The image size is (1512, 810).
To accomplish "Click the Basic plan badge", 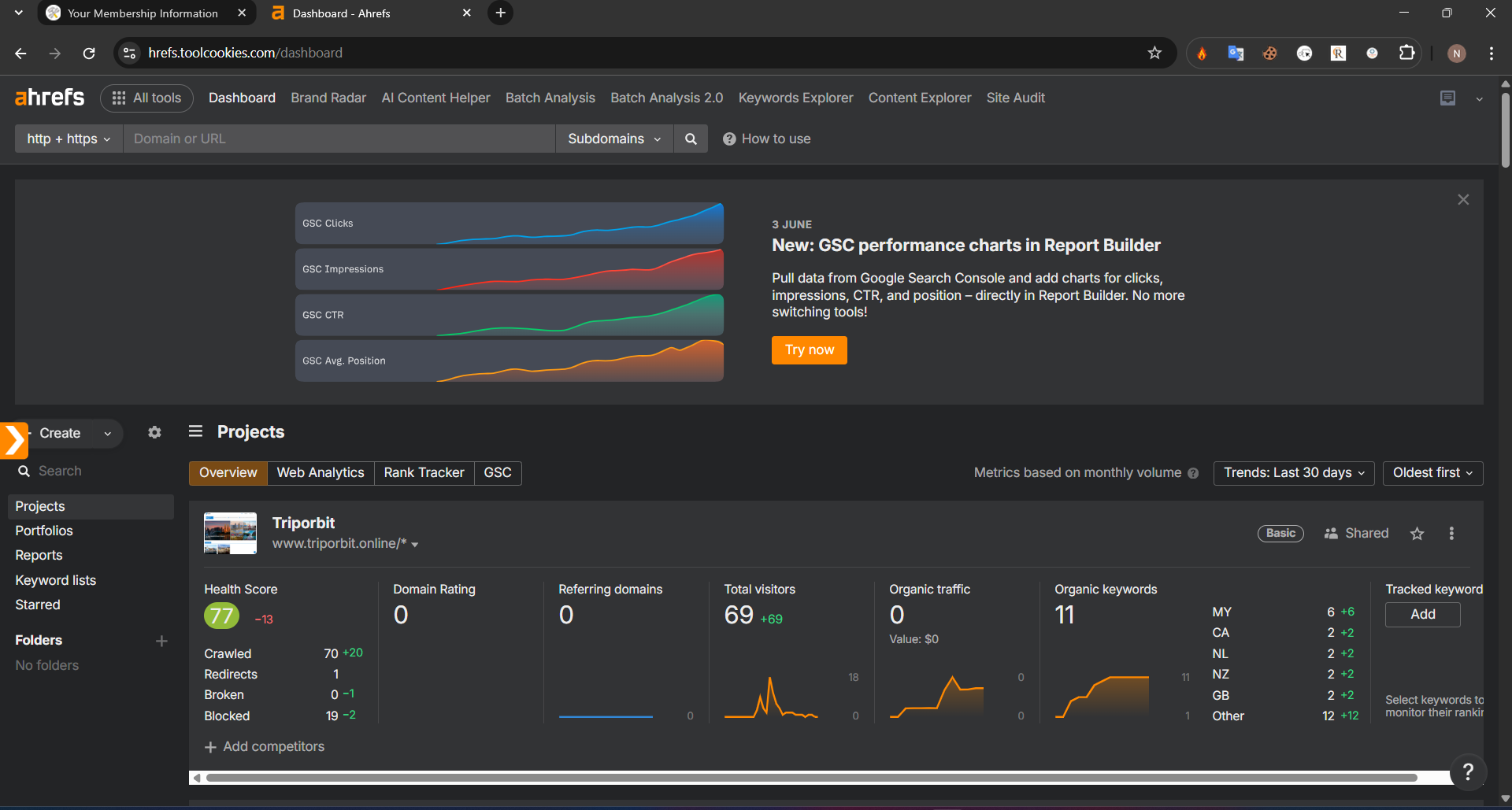I will click(1280, 534).
